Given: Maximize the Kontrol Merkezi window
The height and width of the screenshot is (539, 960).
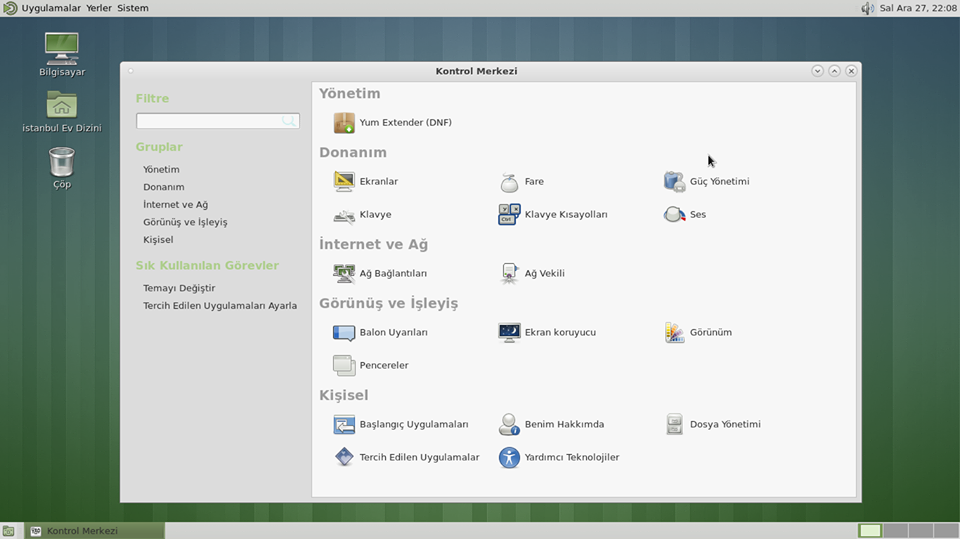Looking at the screenshot, I should tap(834, 71).
